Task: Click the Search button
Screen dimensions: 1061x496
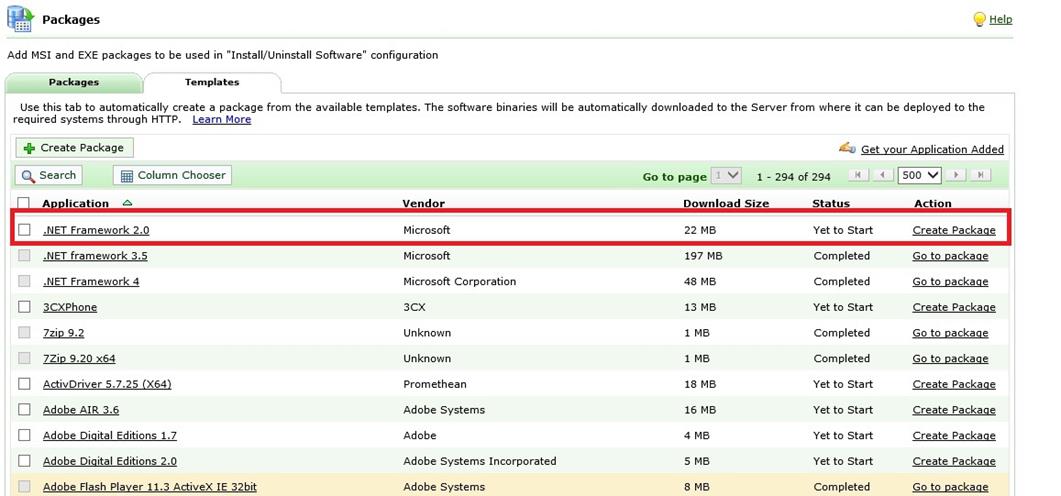Action: pos(48,175)
